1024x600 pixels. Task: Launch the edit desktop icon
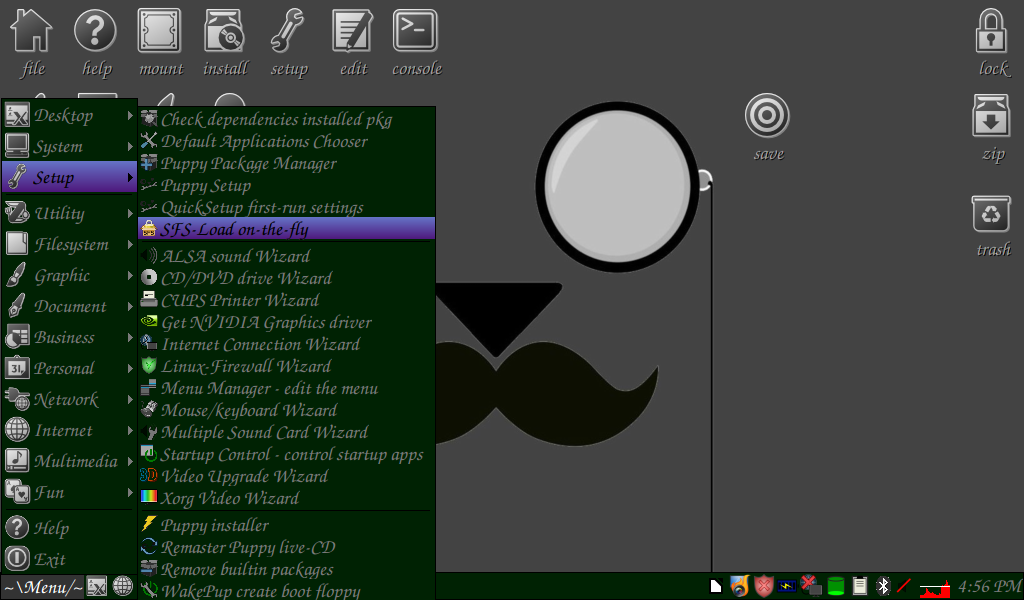click(x=353, y=31)
